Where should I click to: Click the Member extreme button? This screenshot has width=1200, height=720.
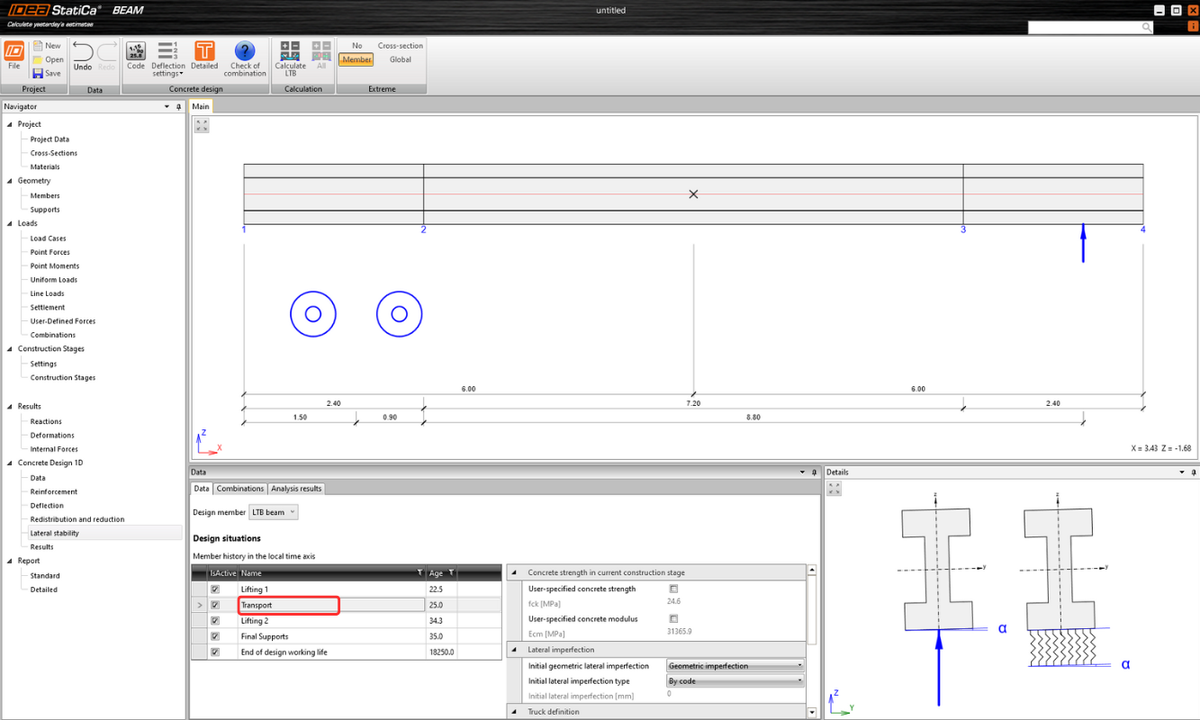tap(356, 59)
